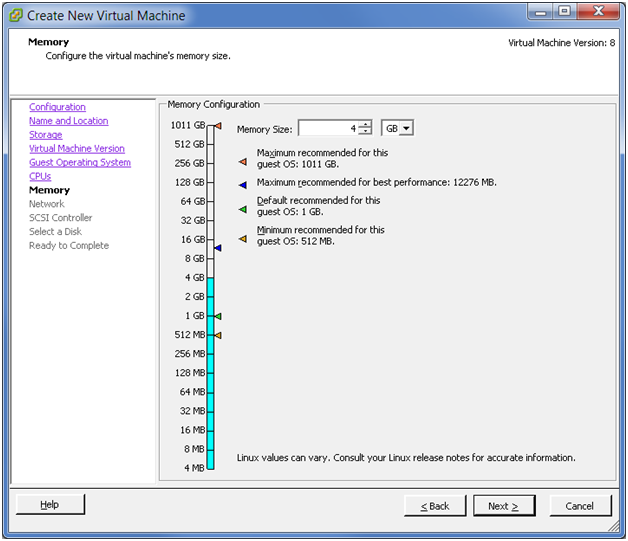
Task: Click the 32 GB scale label
Action: [193, 220]
